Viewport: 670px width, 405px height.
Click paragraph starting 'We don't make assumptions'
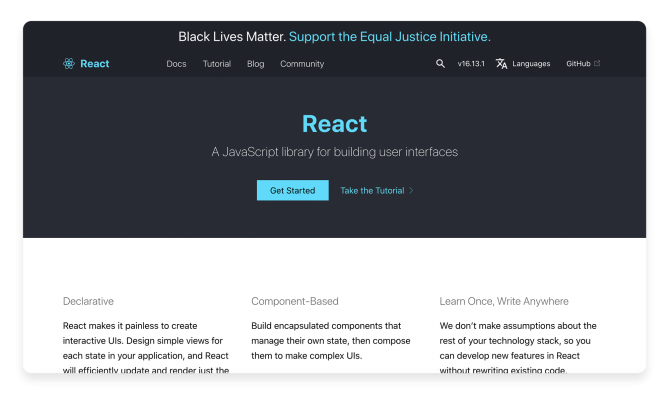click(x=518, y=348)
